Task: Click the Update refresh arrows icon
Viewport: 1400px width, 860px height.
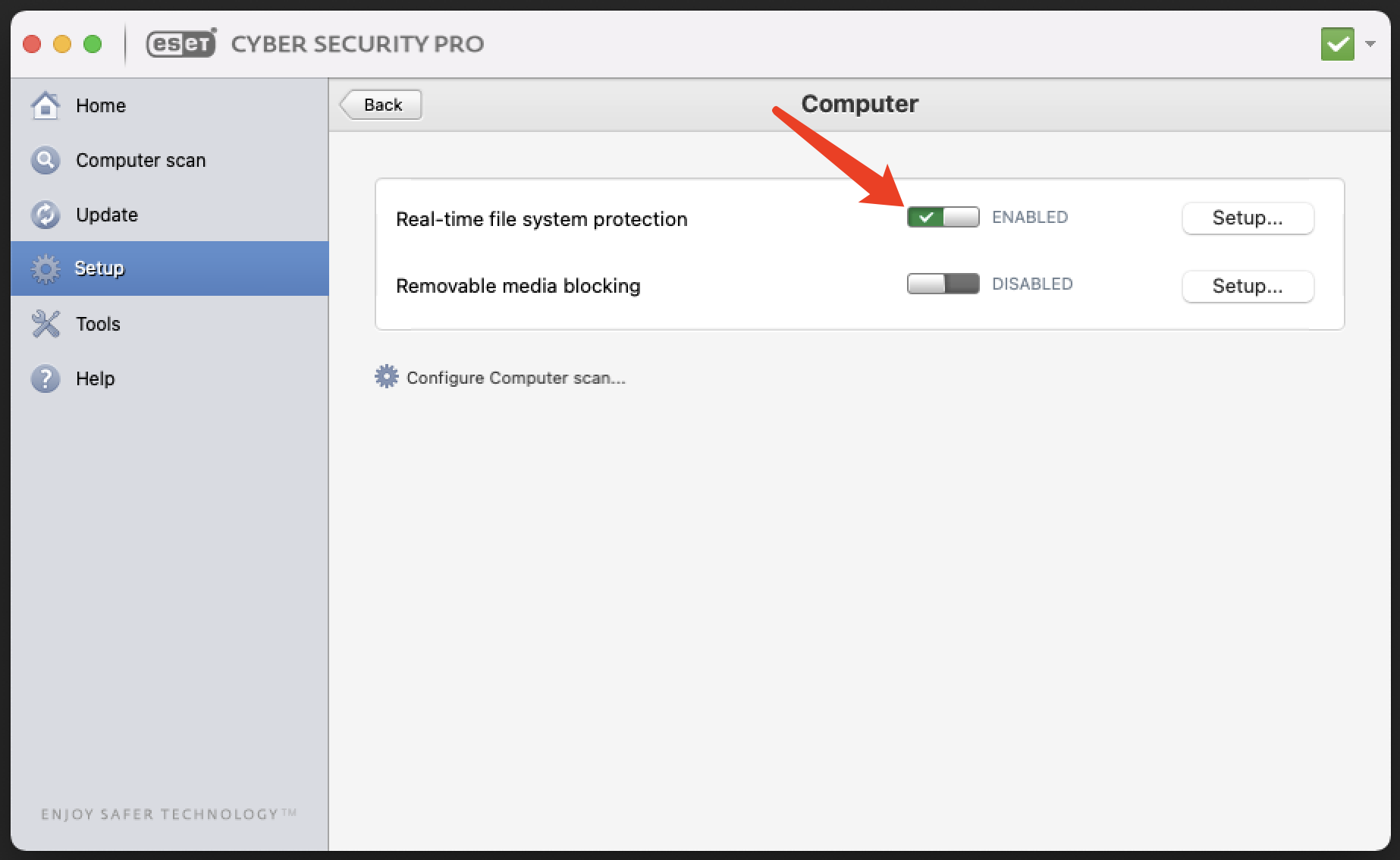Action: click(46, 215)
